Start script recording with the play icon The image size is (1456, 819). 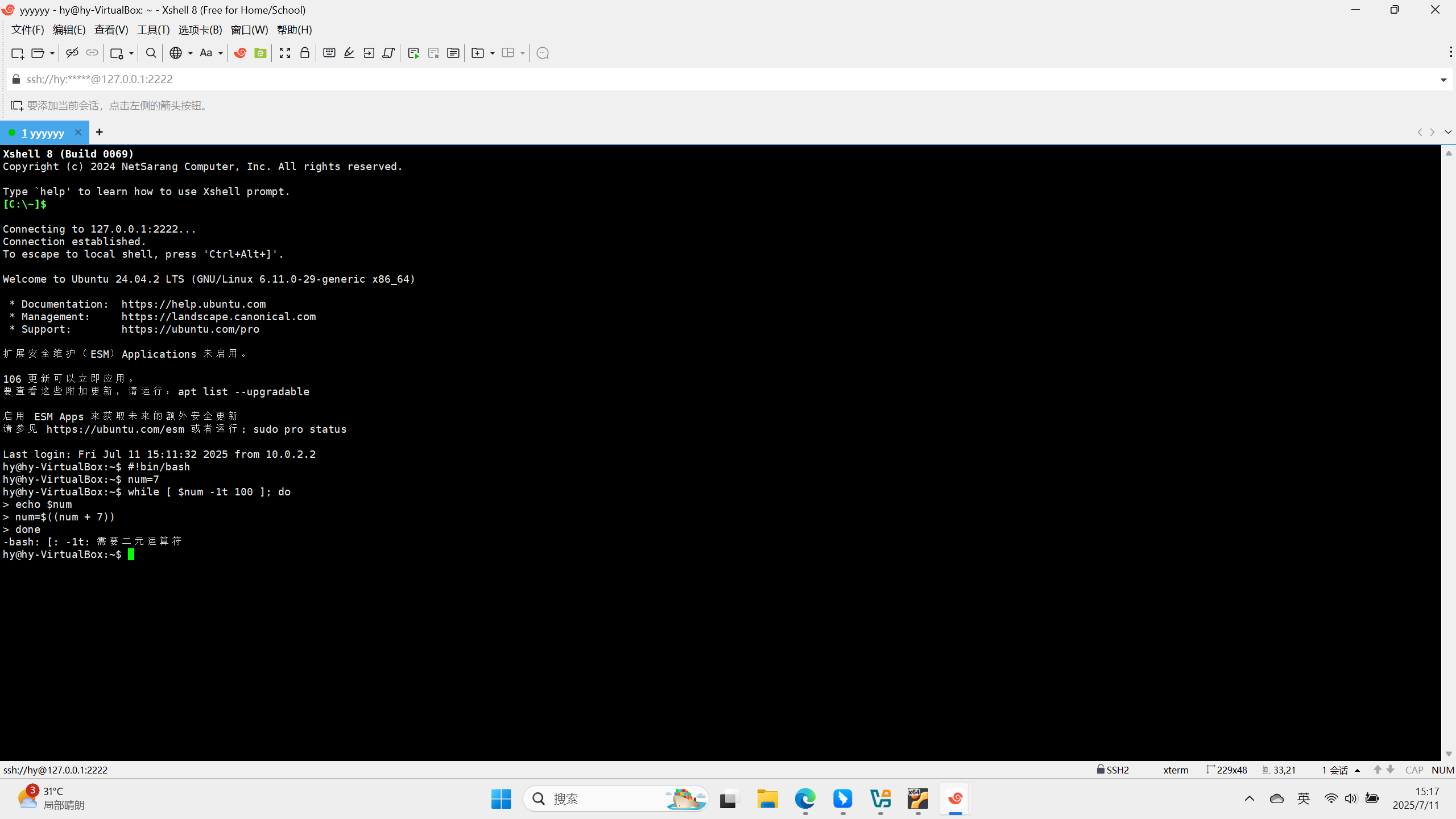413,53
